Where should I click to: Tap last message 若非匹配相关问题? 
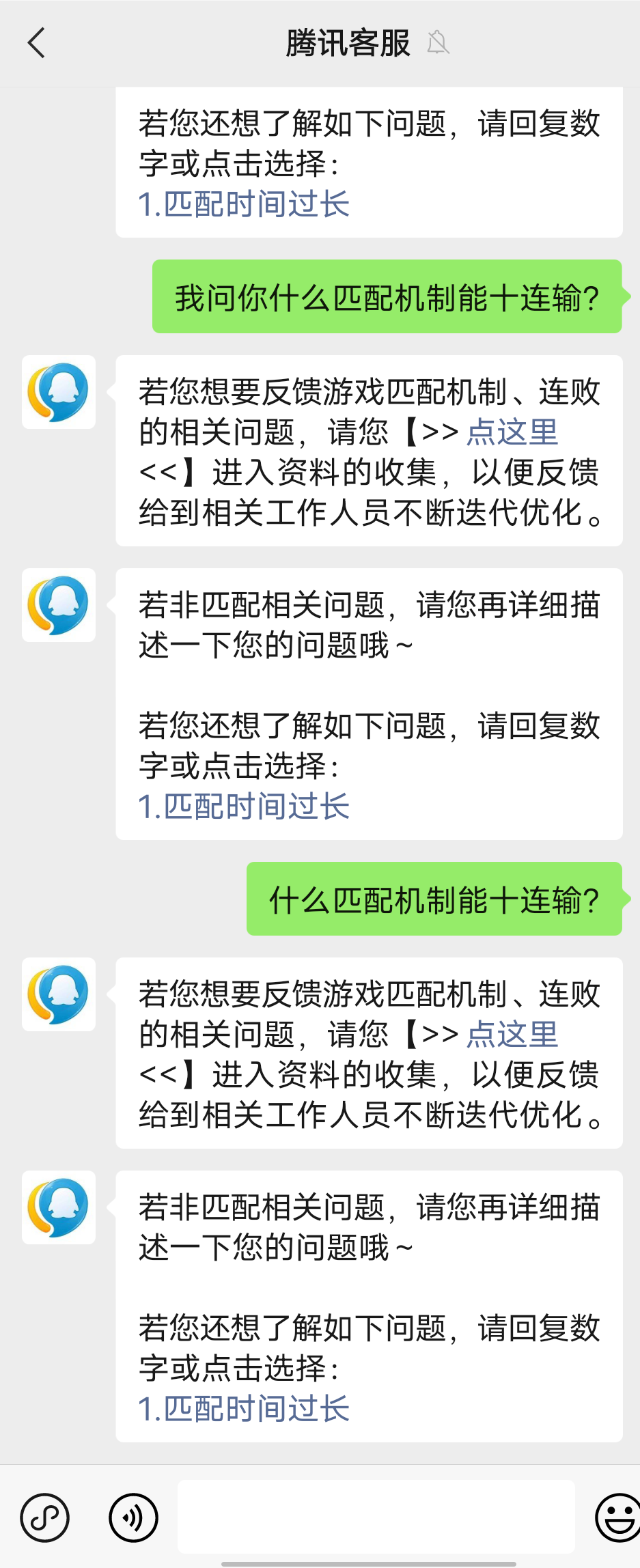click(369, 1306)
